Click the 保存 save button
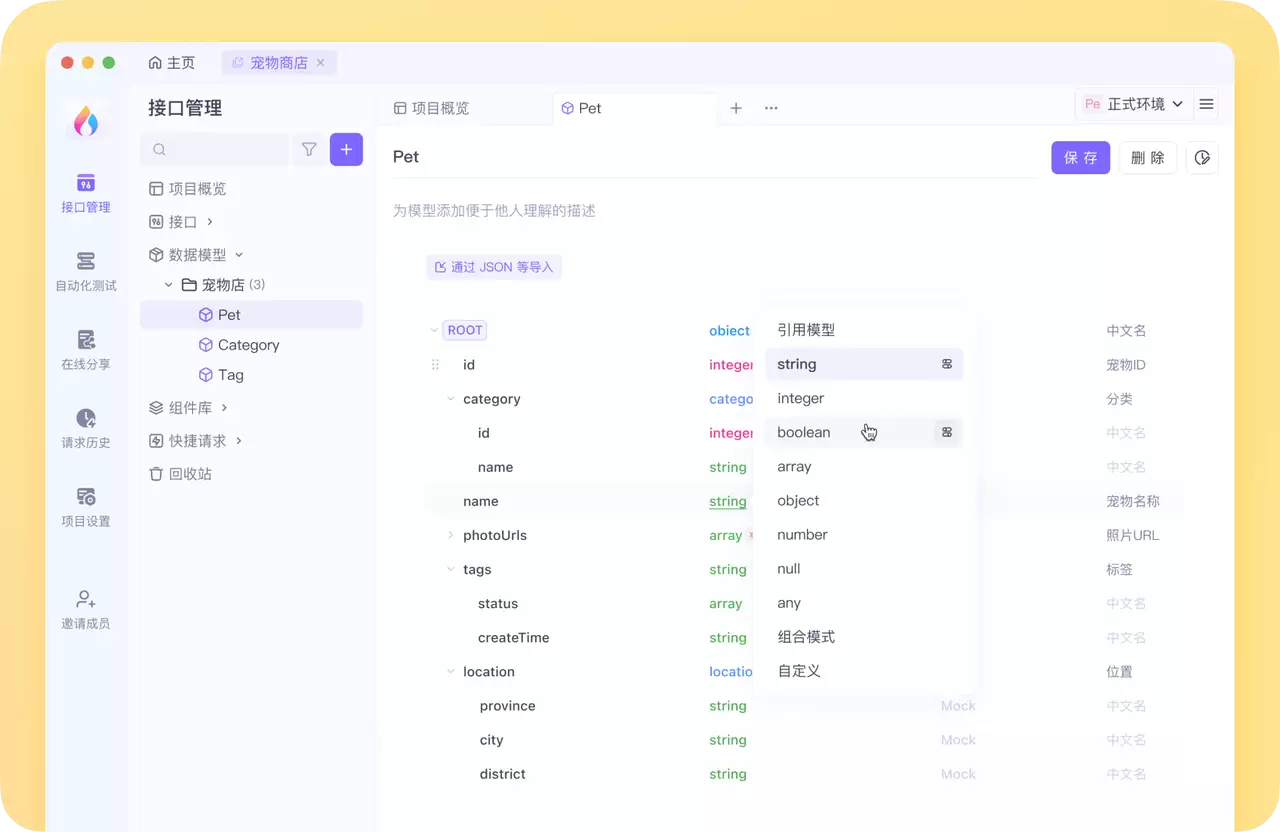 click(1080, 158)
